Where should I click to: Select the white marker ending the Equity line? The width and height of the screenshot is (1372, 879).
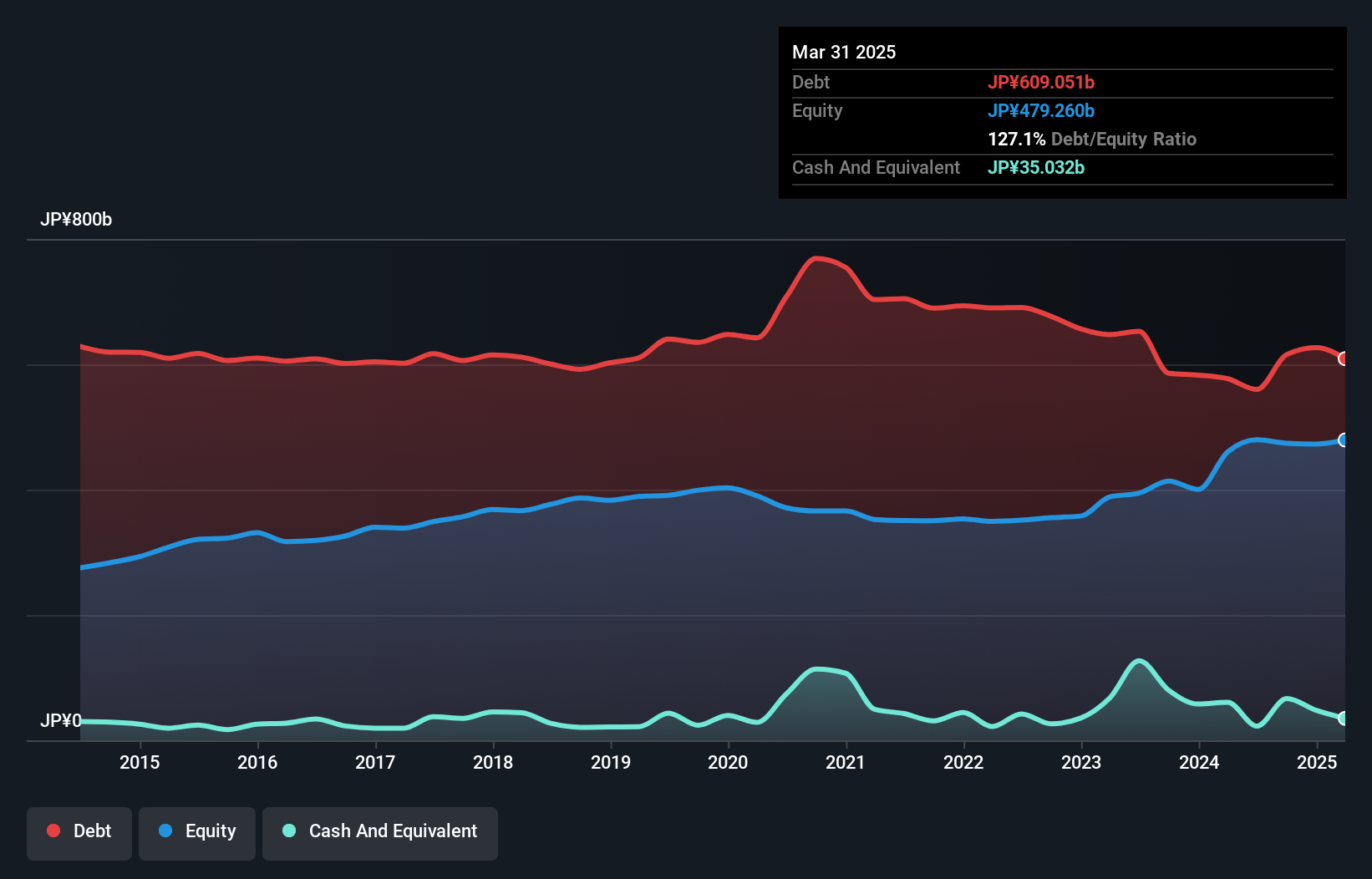[1344, 439]
